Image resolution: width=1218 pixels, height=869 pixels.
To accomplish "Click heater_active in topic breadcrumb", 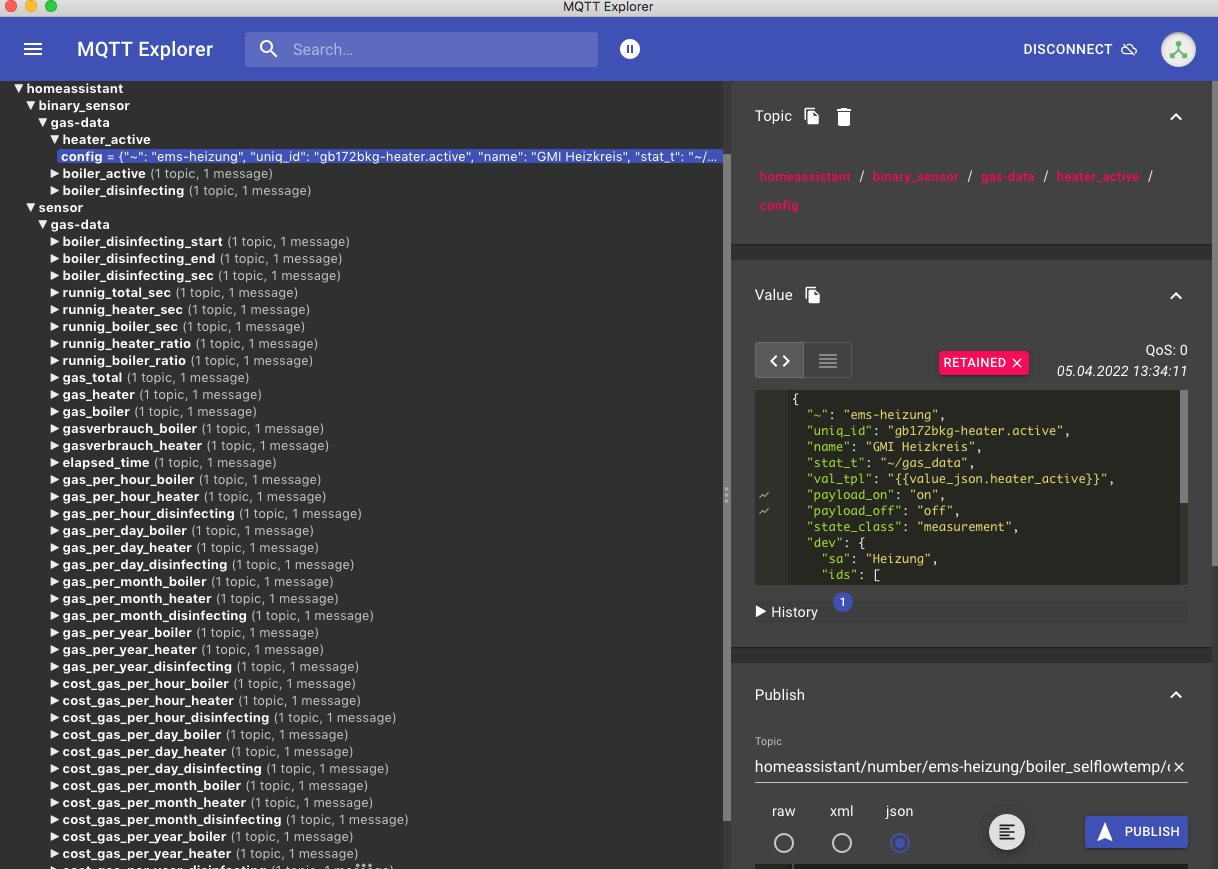I will [1097, 177].
